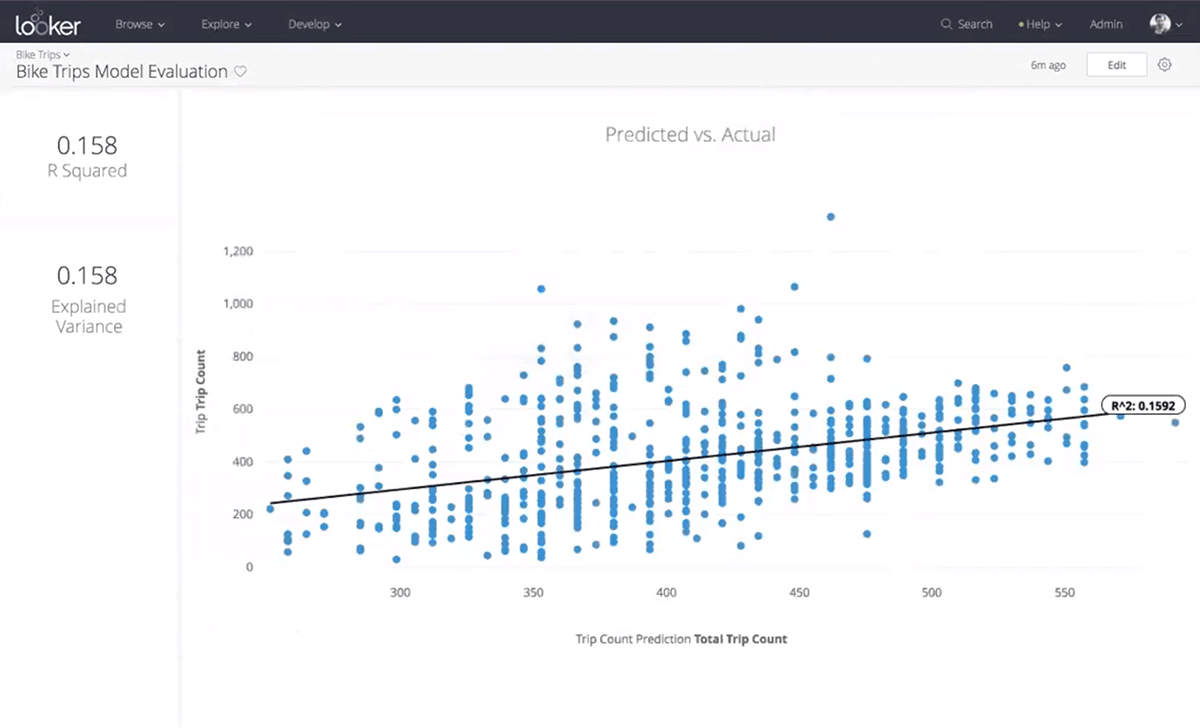This screenshot has height=728, width=1200.
Task: Open Search with the magnifying glass icon
Action: point(947,24)
